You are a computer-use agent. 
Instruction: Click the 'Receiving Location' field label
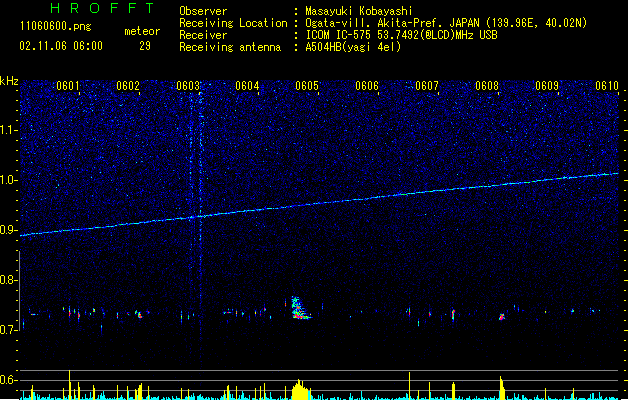233,23
